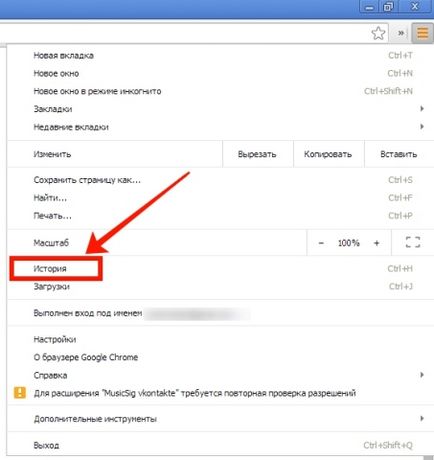
Task: Expand the Справка submenu
Action: [x=220, y=375]
